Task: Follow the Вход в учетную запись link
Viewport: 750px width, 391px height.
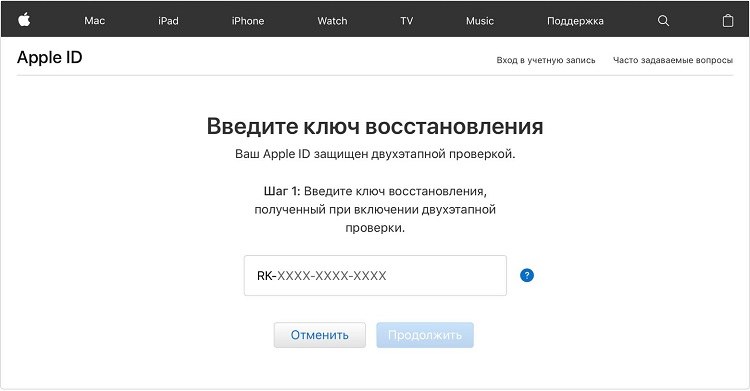Action: pyautogui.click(x=546, y=60)
